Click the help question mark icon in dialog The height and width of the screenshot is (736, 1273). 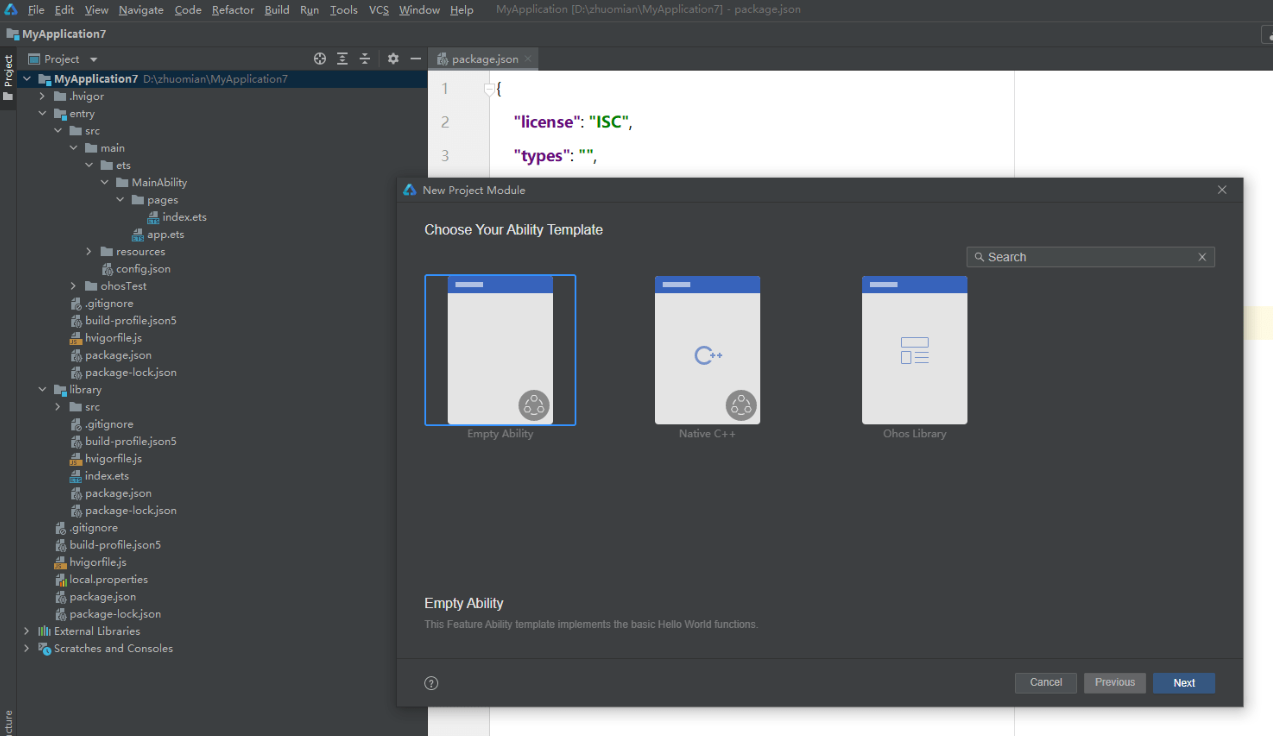[x=431, y=683]
